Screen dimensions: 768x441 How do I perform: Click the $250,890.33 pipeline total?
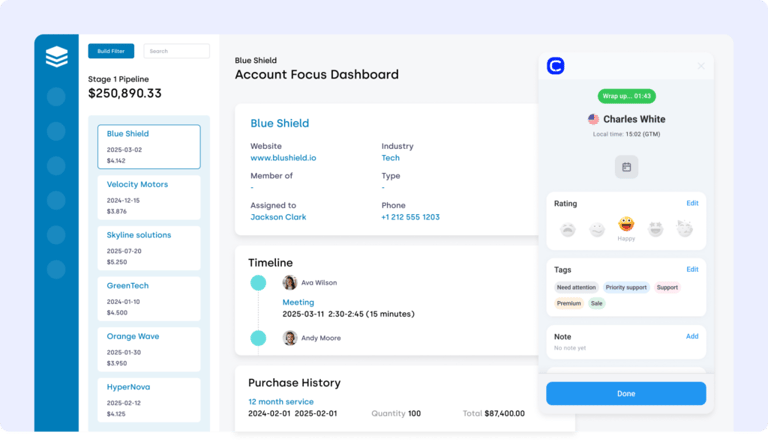tap(125, 93)
